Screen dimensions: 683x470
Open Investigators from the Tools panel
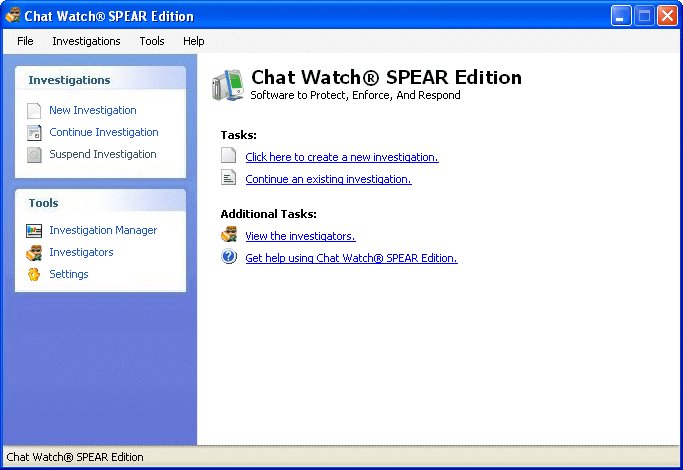click(81, 252)
